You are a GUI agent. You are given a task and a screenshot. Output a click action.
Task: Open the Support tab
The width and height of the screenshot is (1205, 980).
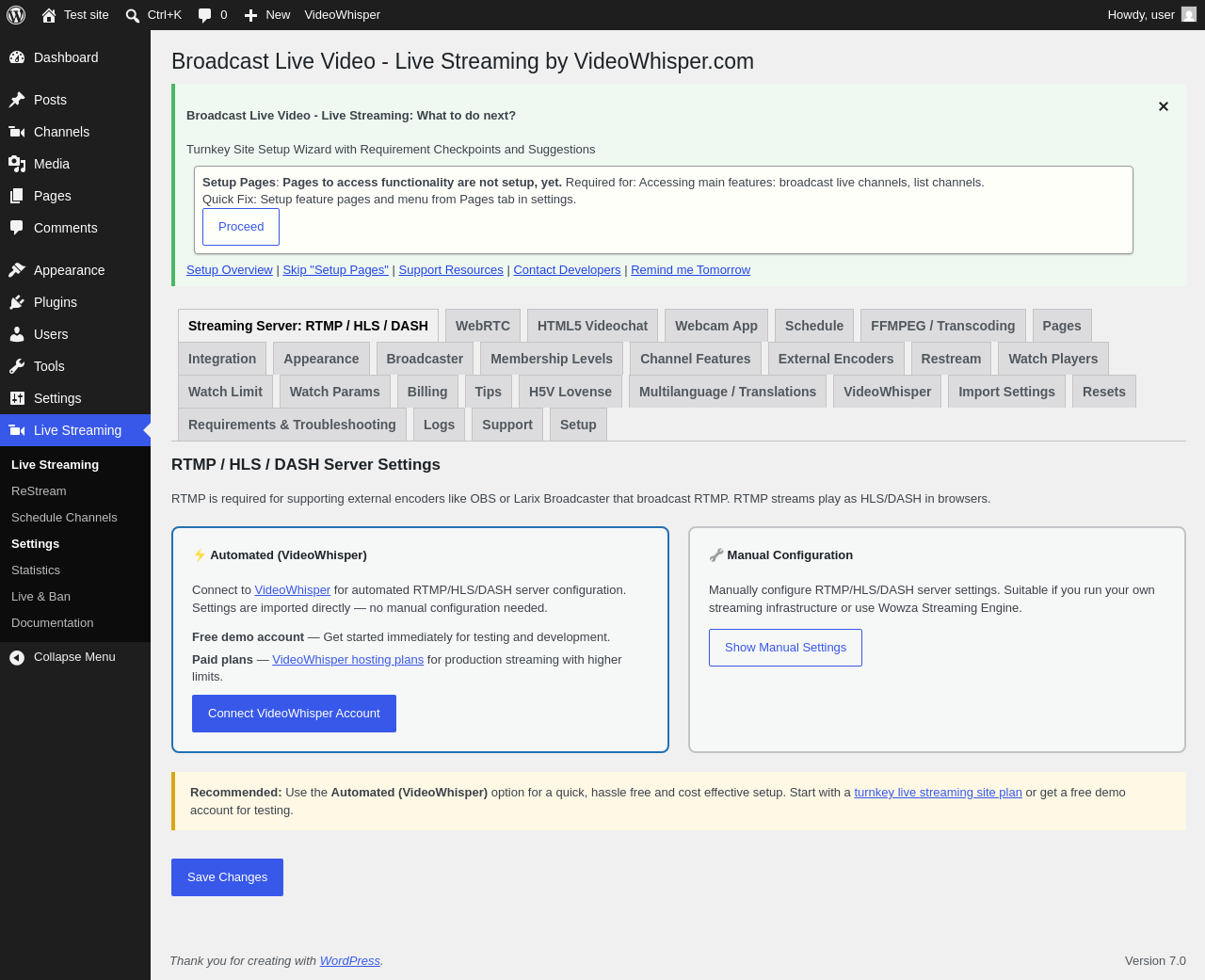coord(507,425)
